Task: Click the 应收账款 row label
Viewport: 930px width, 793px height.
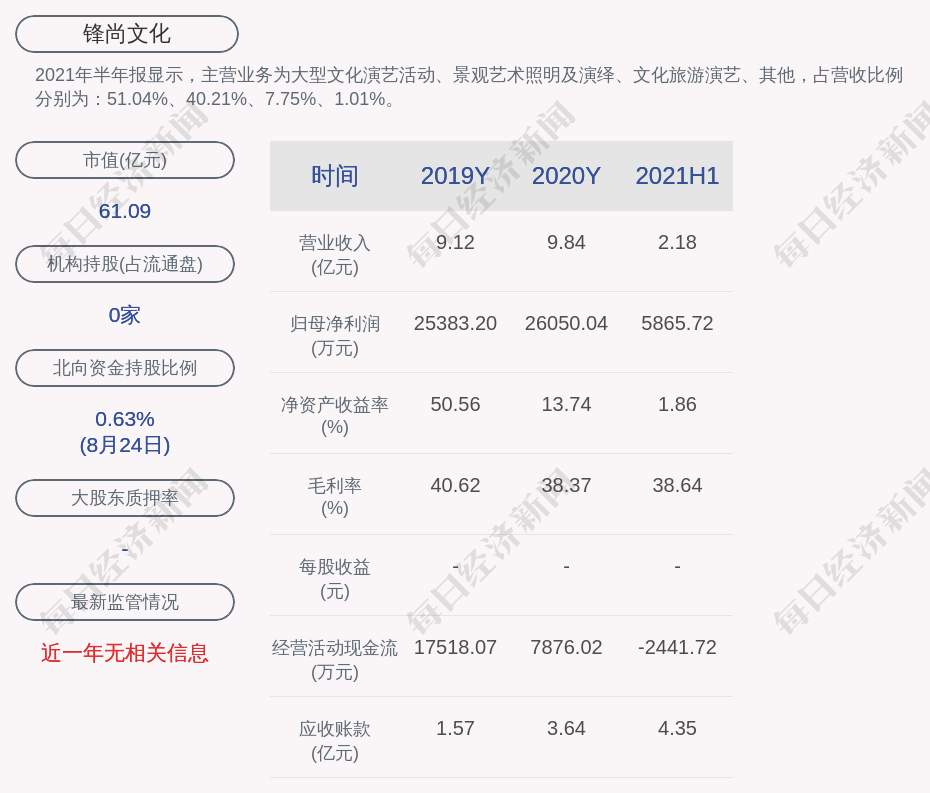Action: click(x=335, y=741)
